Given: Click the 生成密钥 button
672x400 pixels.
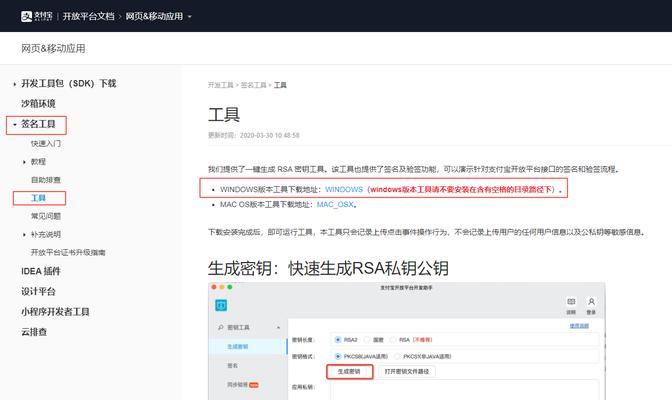Looking at the screenshot, I should tap(349, 371).
